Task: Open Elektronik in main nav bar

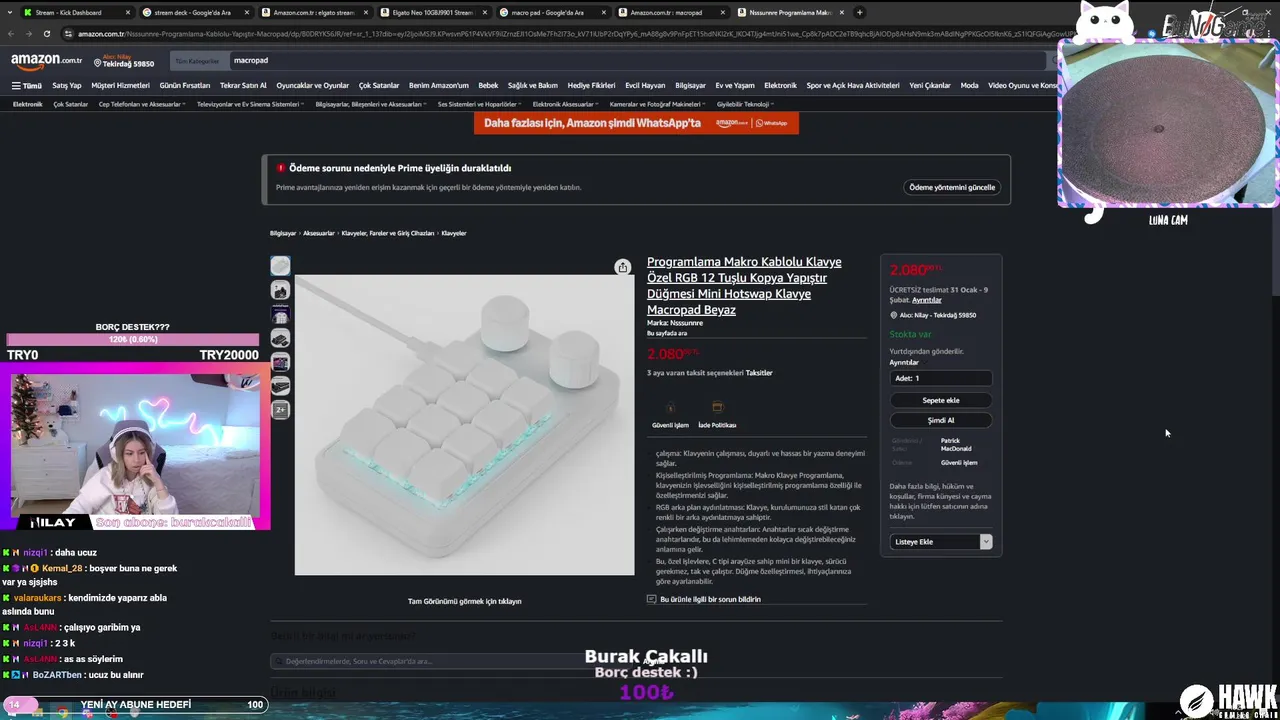Action: (x=780, y=86)
